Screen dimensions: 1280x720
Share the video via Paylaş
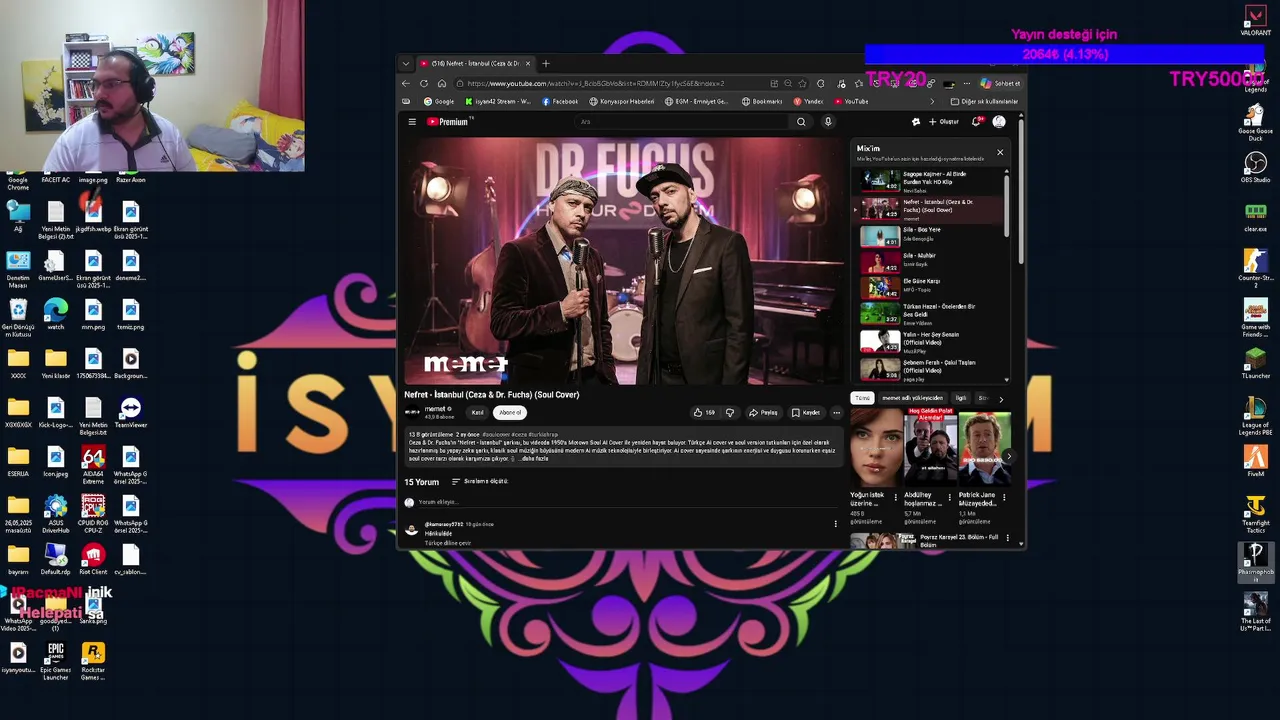(x=763, y=412)
